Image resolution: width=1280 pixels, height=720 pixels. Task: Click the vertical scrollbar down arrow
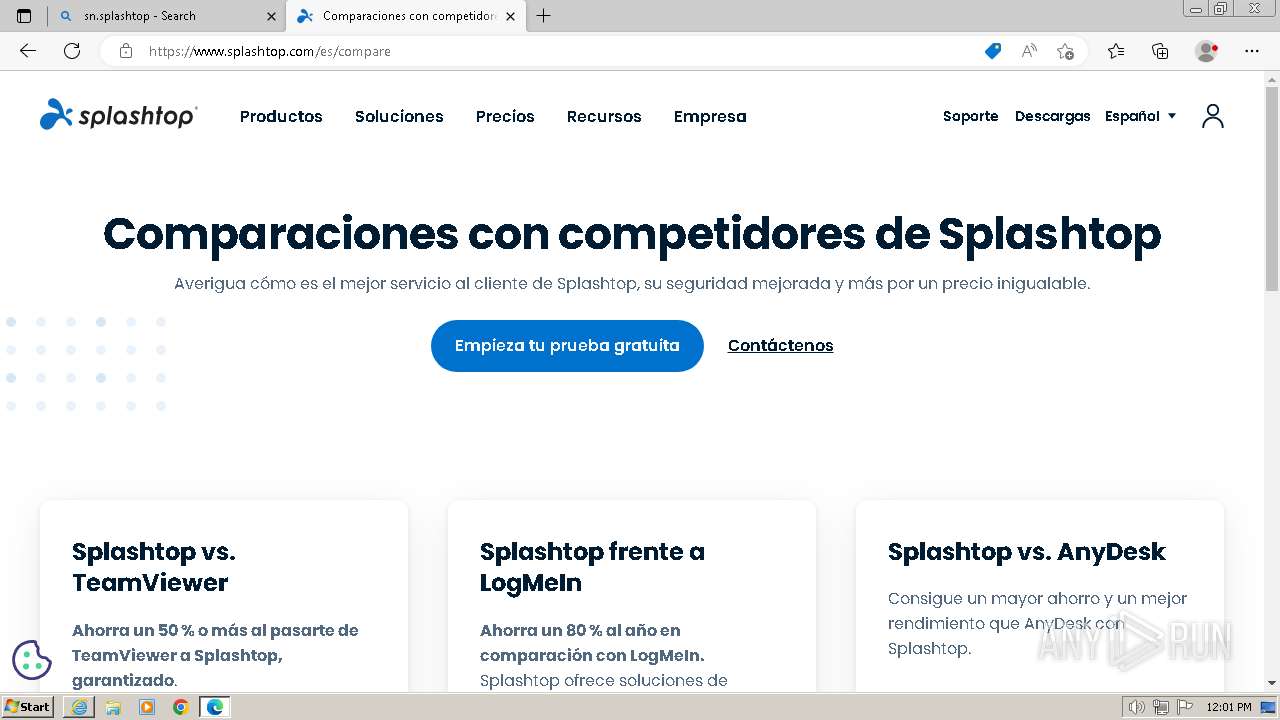click(1272, 683)
